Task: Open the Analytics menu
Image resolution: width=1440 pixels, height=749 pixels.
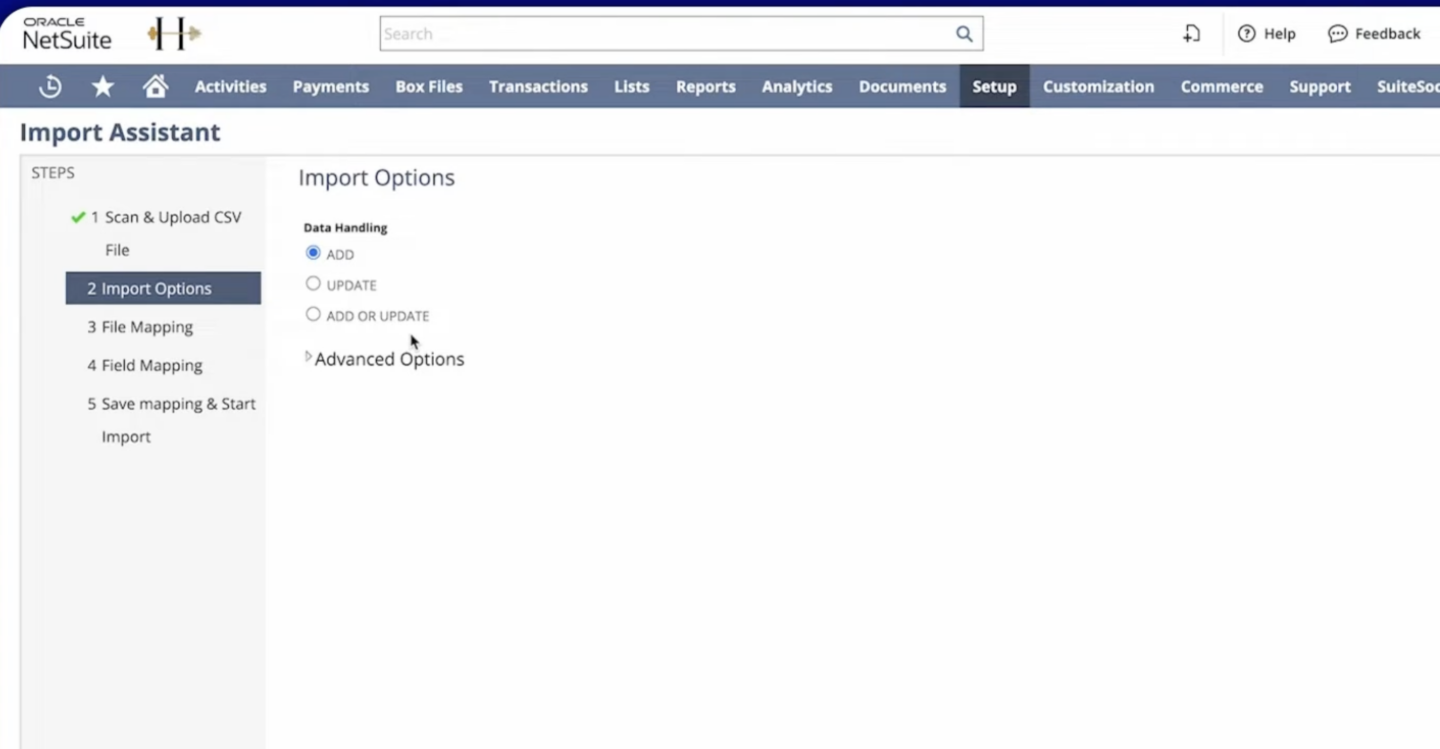Action: (x=797, y=87)
